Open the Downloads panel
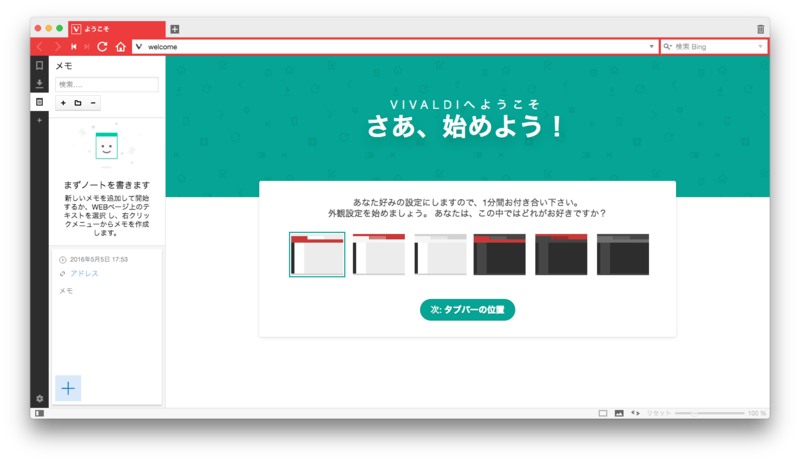 pos(39,83)
